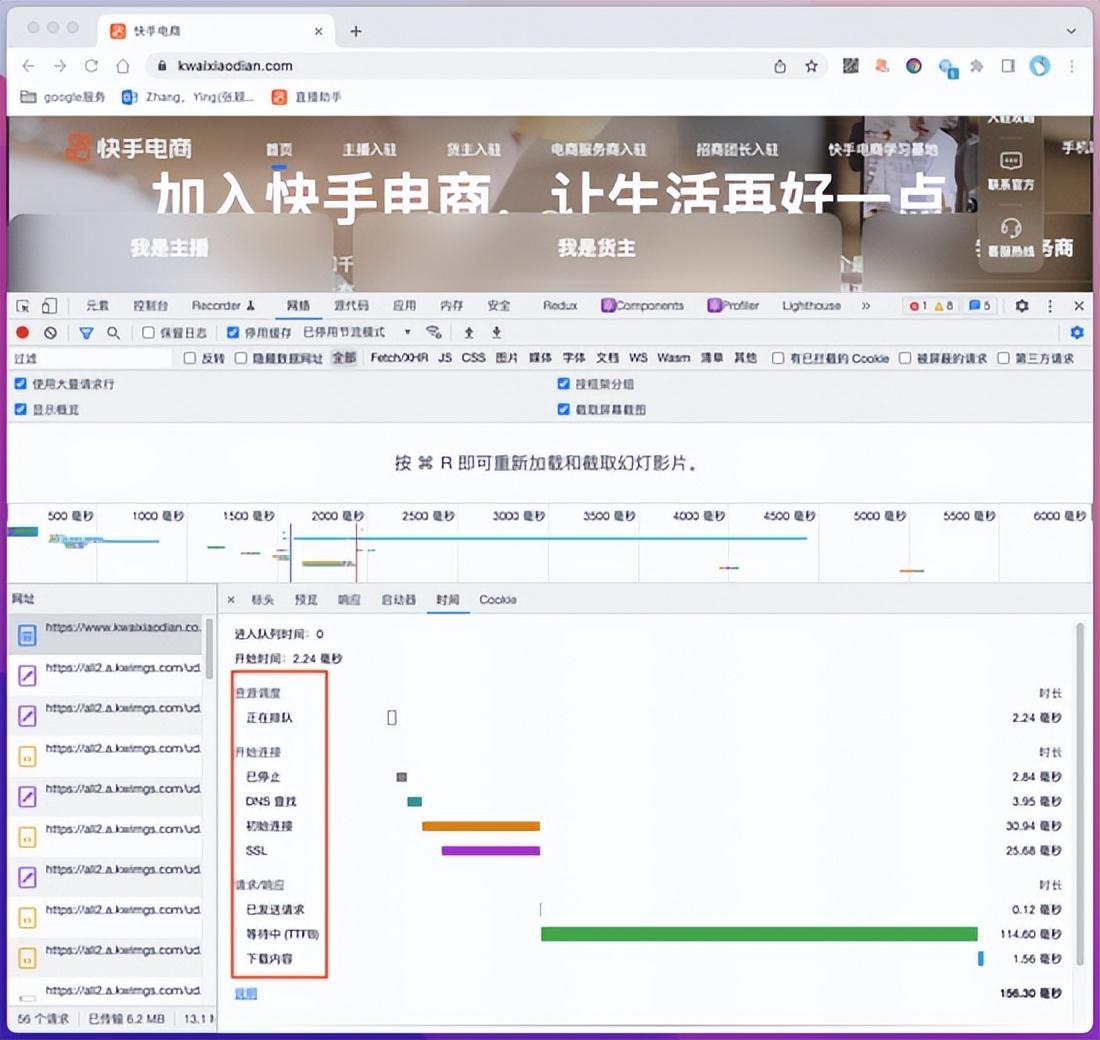Image resolution: width=1100 pixels, height=1040 pixels.
Task: Click the timeline overview at 2000 毫秒
Action: point(337,516)
